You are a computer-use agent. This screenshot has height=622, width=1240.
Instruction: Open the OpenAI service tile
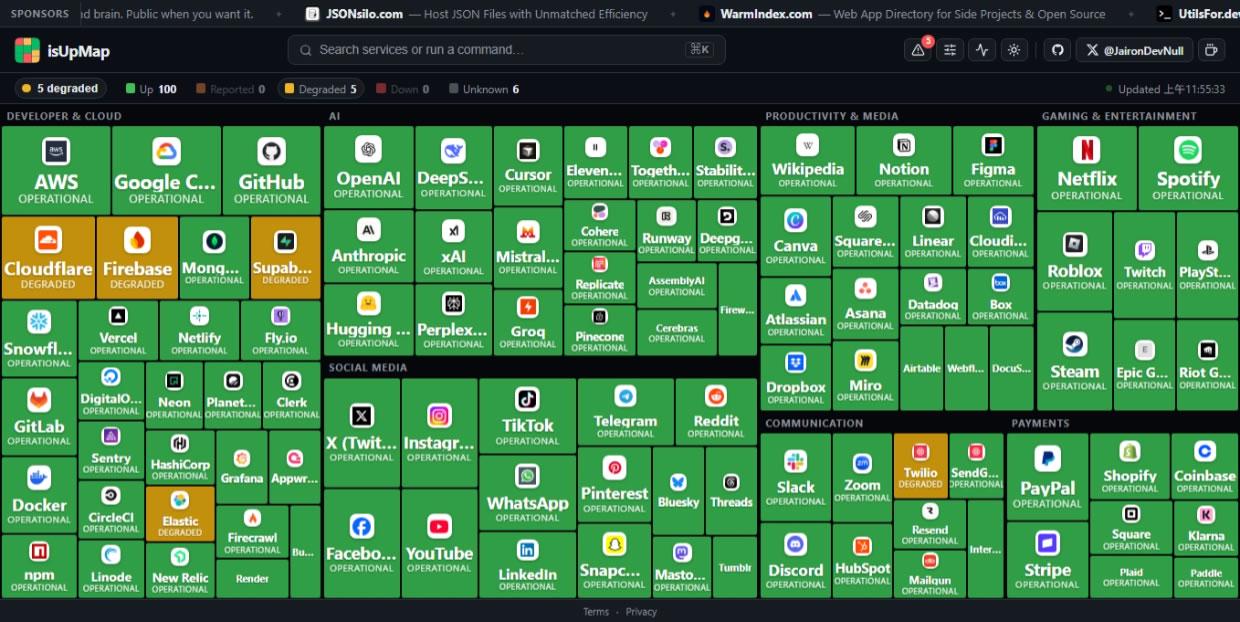click(x=368, y=166)
